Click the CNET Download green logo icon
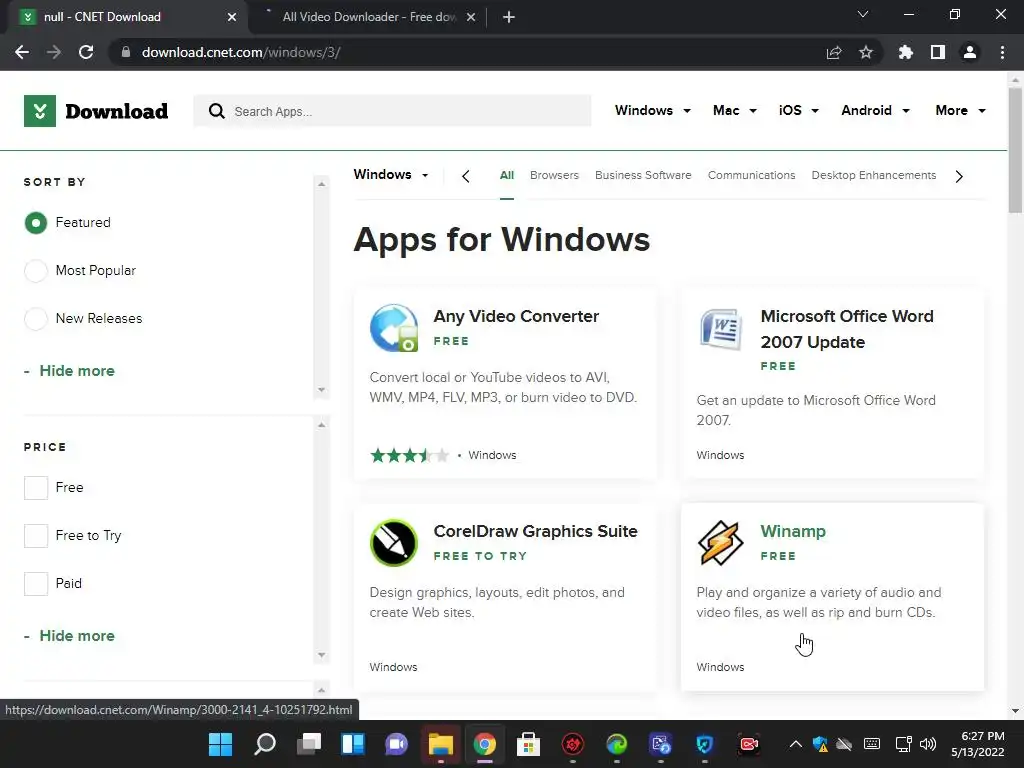 tap(40, 111)
